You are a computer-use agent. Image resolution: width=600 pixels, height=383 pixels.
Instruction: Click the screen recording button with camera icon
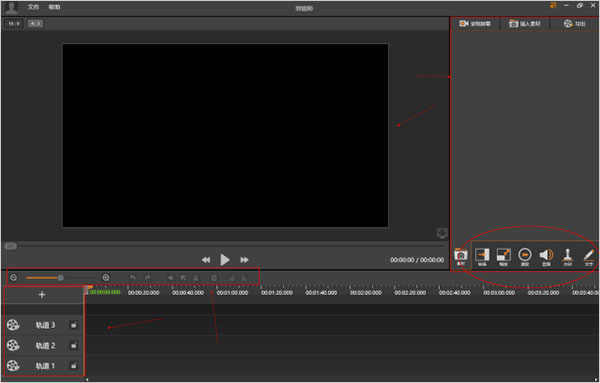coord(475,24)
